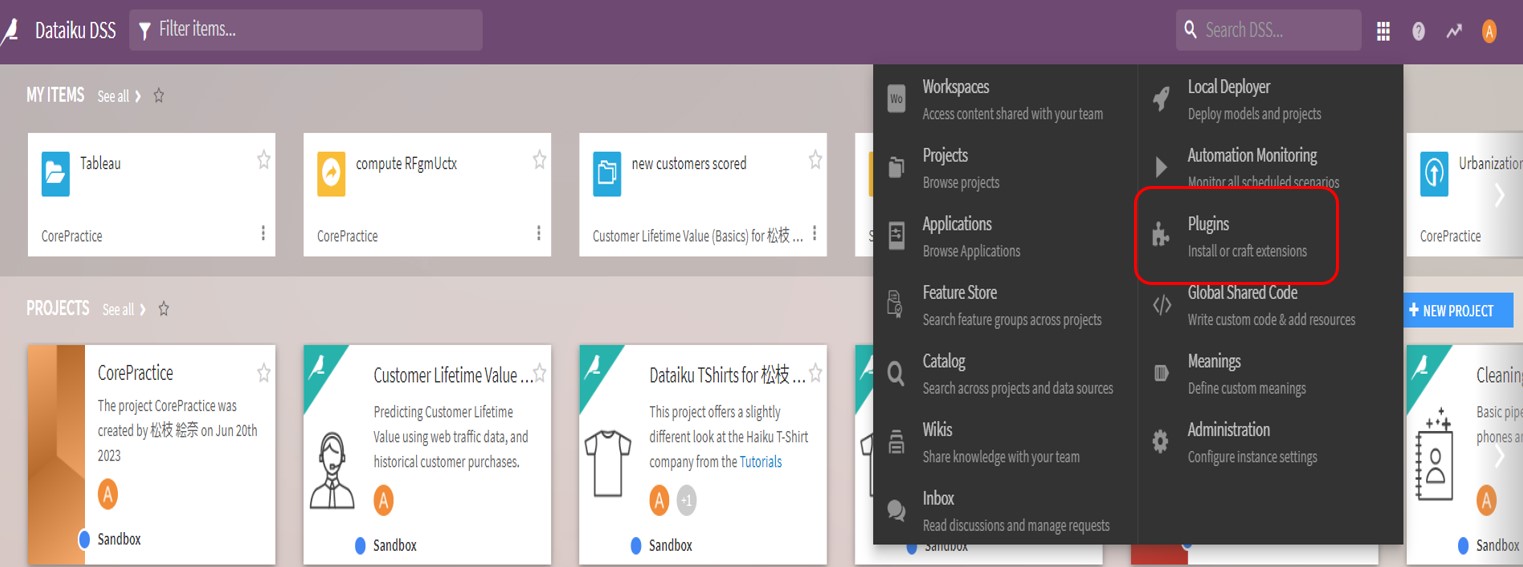The width and height of the screenshot is (1523, 567).
Task: Click the Workspaces menu icon
Action: click(896, 99)
